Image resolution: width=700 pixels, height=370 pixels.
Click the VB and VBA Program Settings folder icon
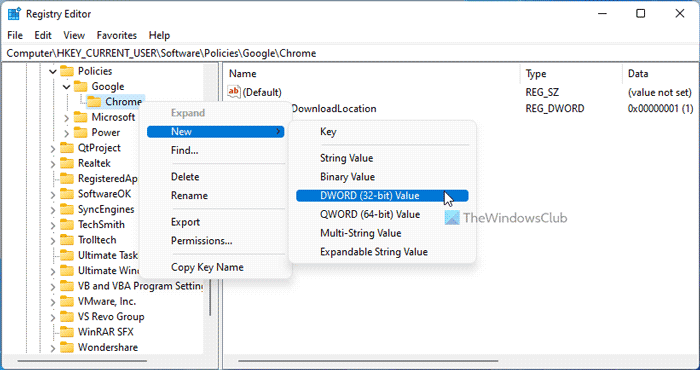(x=67, y=286)
